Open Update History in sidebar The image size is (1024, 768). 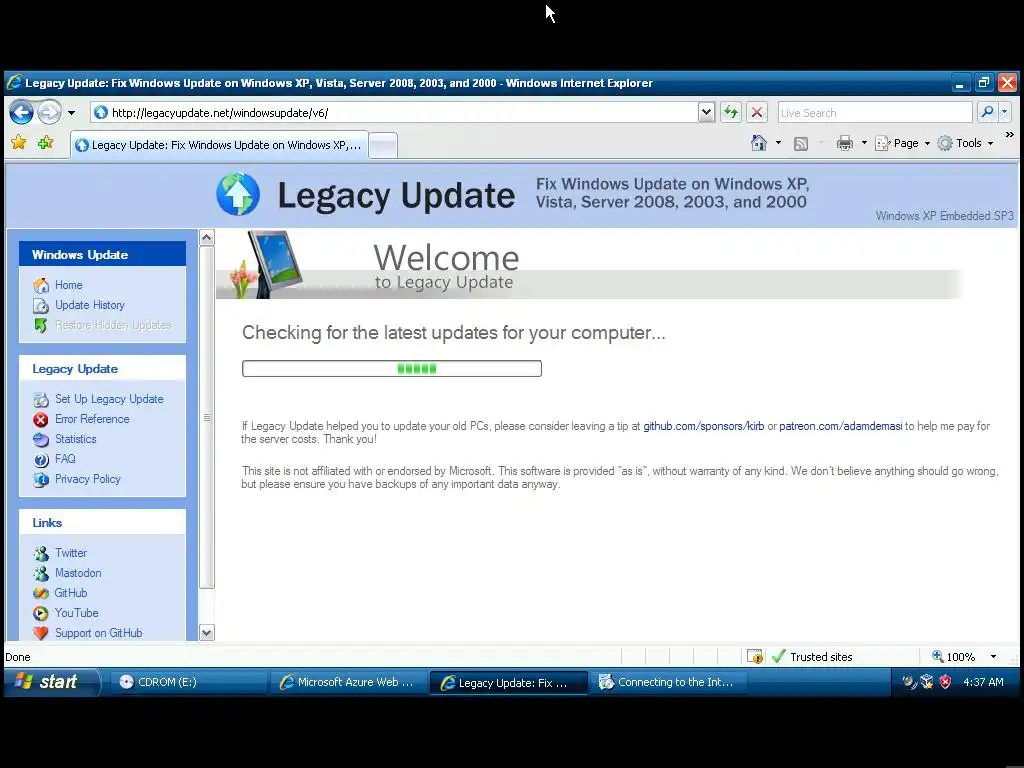click(89, 305)
